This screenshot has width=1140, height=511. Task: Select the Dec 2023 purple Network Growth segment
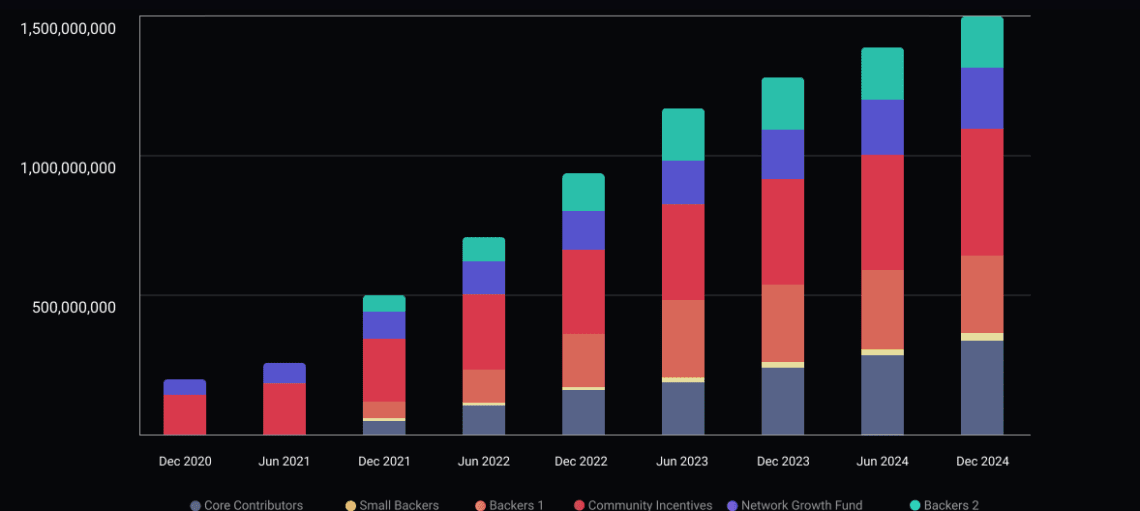coord(782,155)
